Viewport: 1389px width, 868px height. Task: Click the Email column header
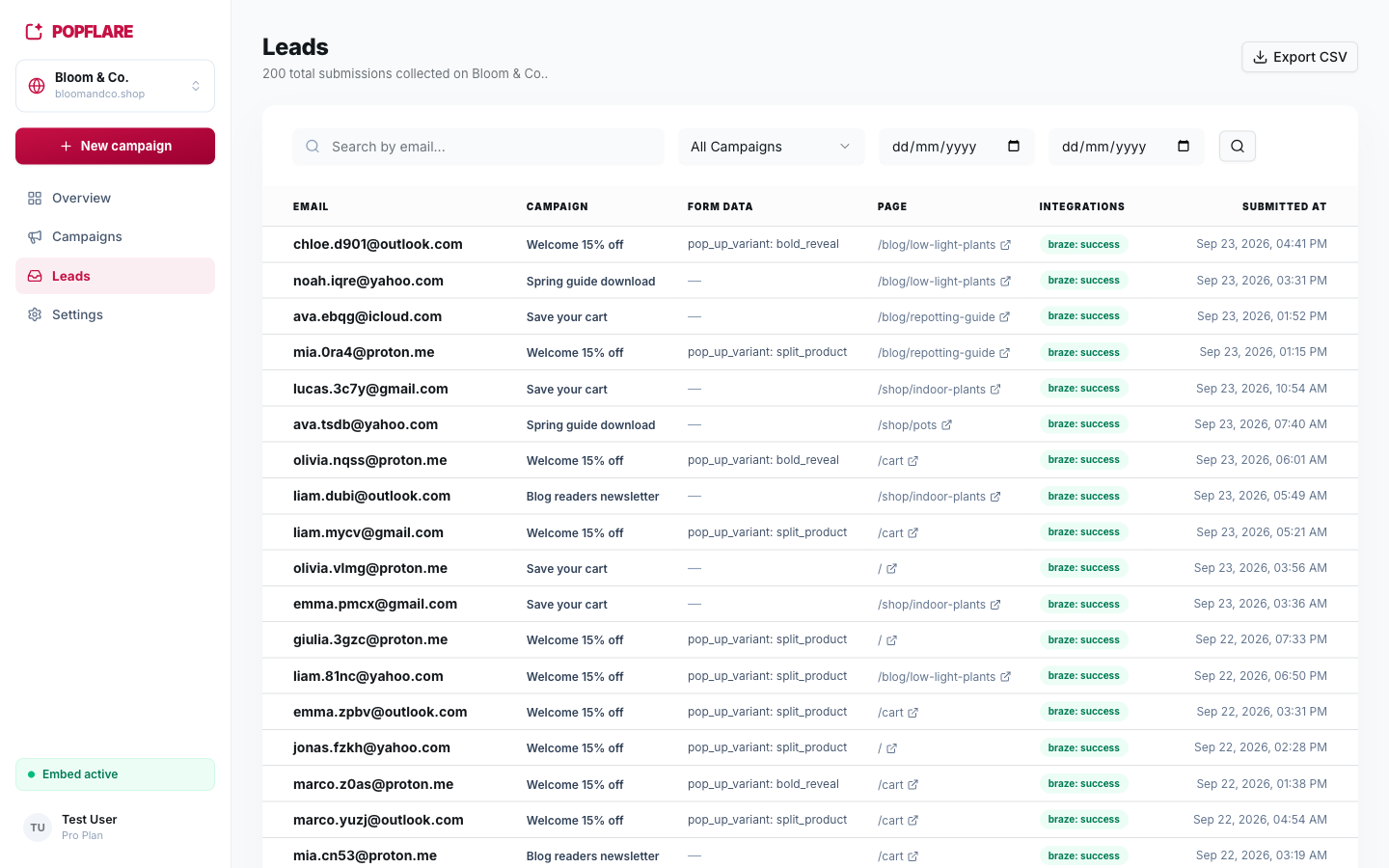pos(311,206)
